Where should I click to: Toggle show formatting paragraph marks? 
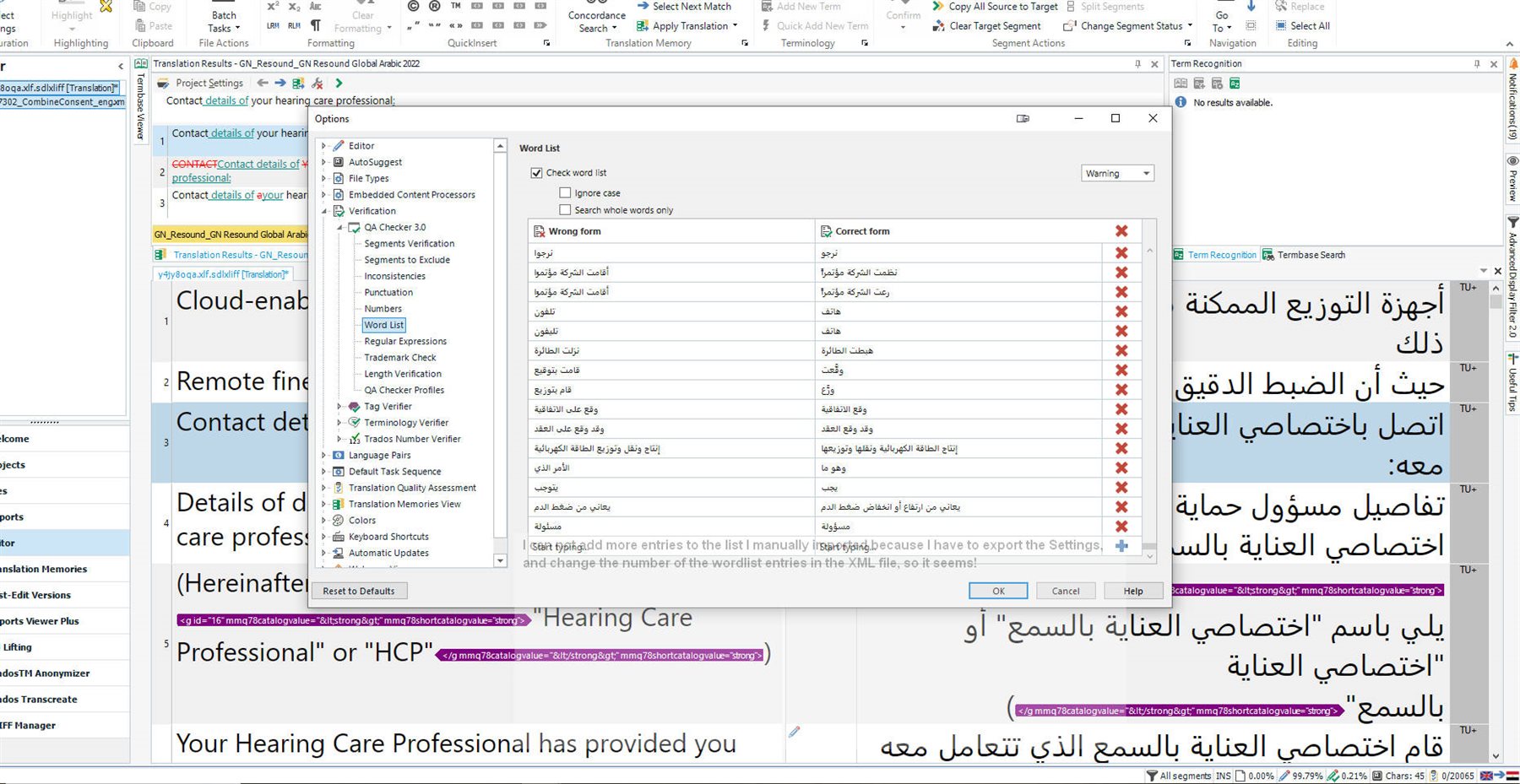click(316, 25)
